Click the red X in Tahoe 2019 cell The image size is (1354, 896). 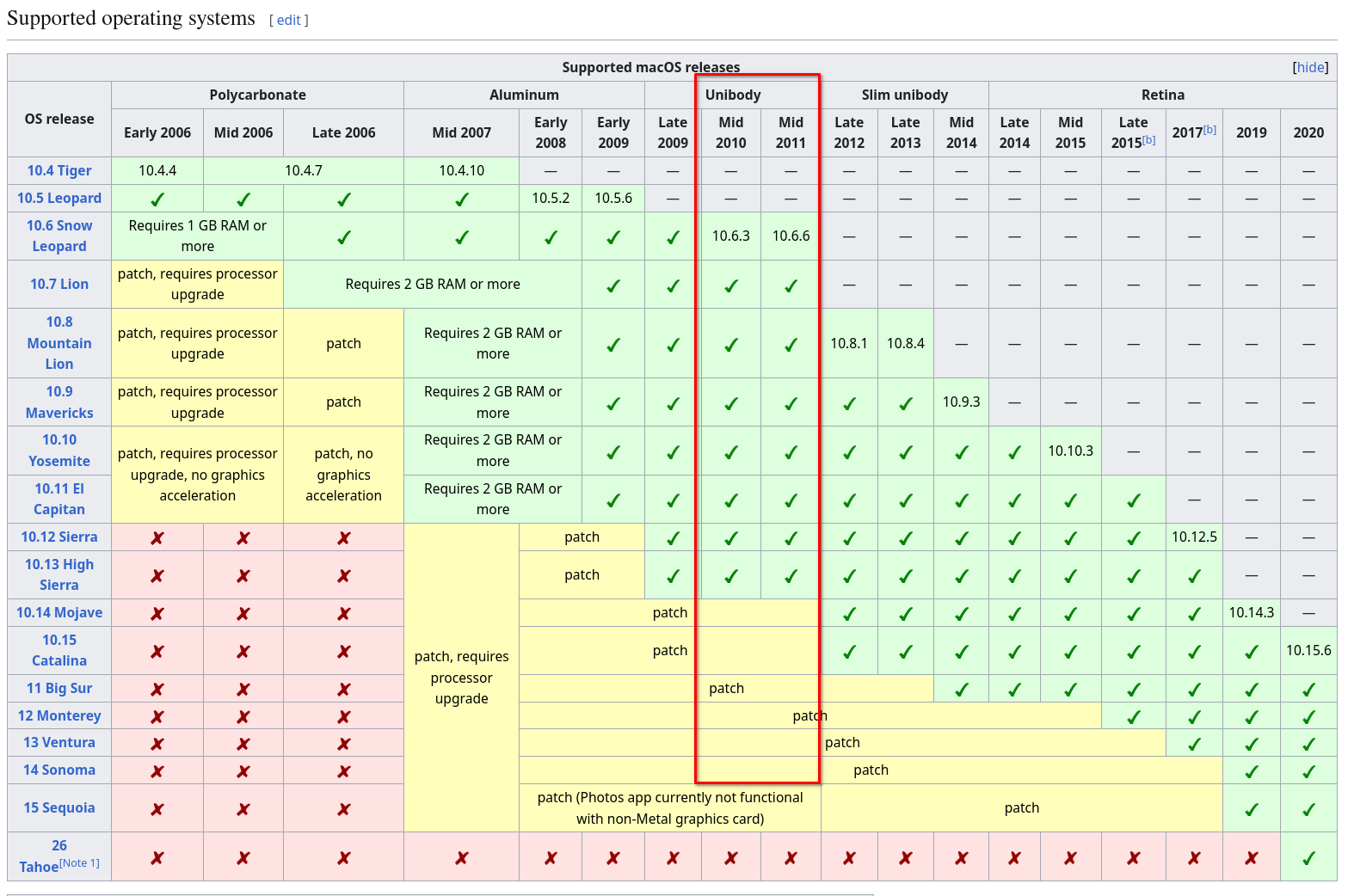click(x=1252, y=857)
